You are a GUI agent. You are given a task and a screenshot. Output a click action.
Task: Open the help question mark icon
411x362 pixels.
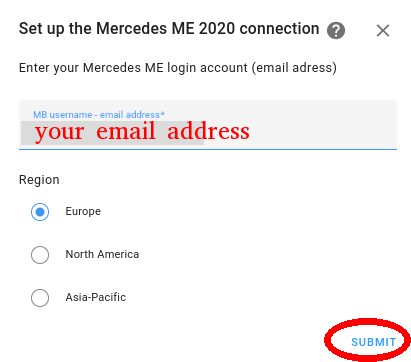coord(336,31)
